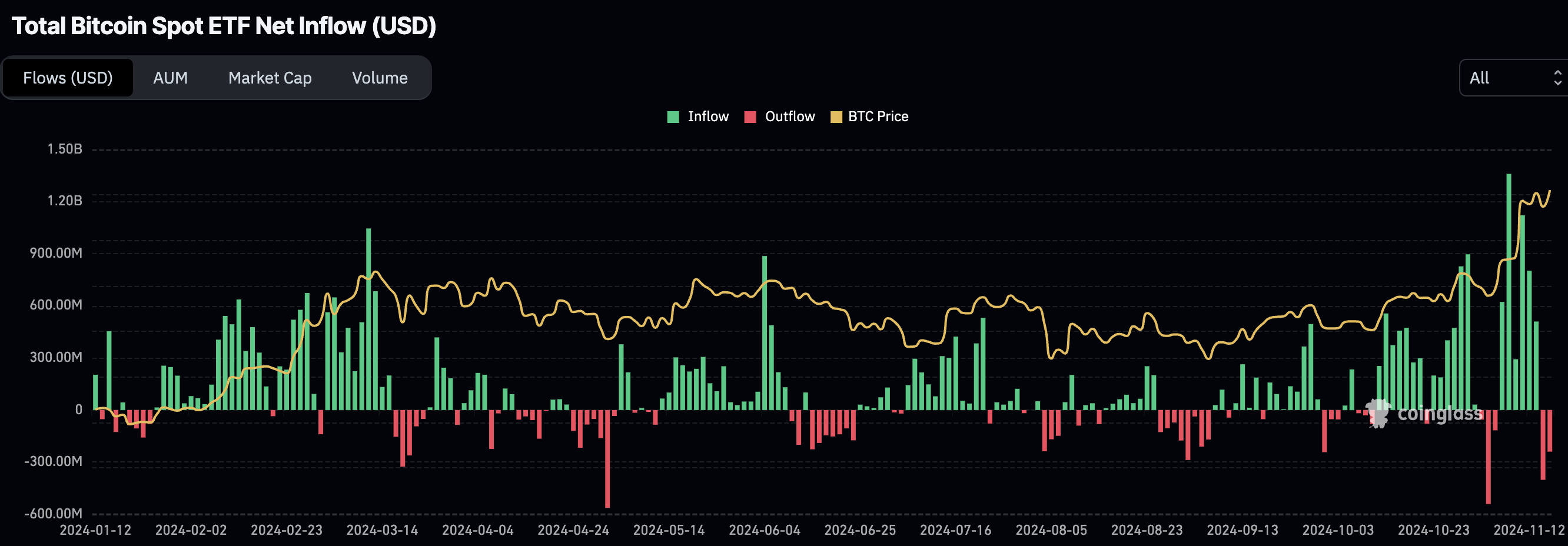Screen dimensions: 1568x546
Task: Click the 2024-01-12 date label
Action: (95, 530)
